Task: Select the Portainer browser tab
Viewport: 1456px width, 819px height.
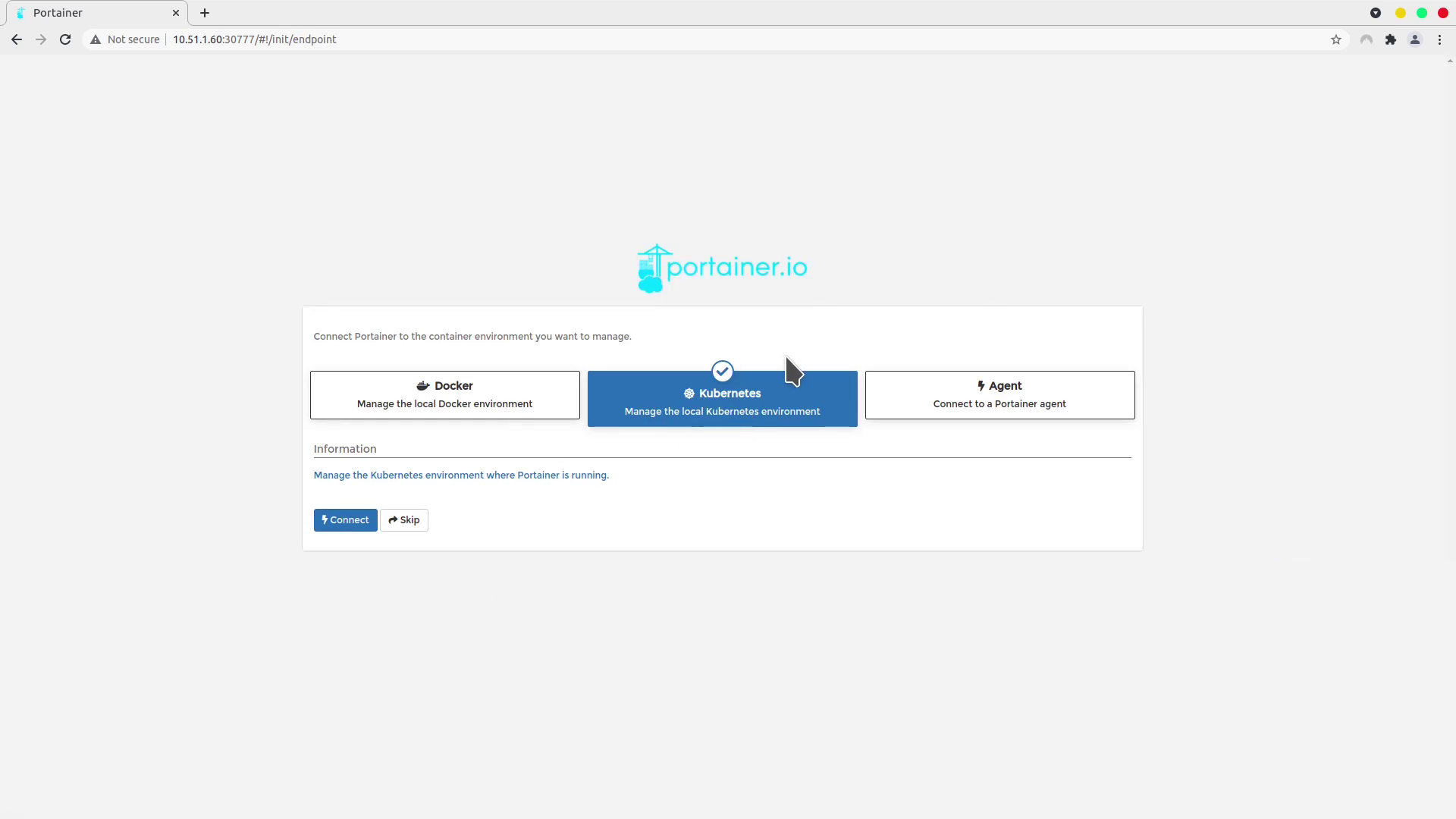Action: [x=97, y=13]
